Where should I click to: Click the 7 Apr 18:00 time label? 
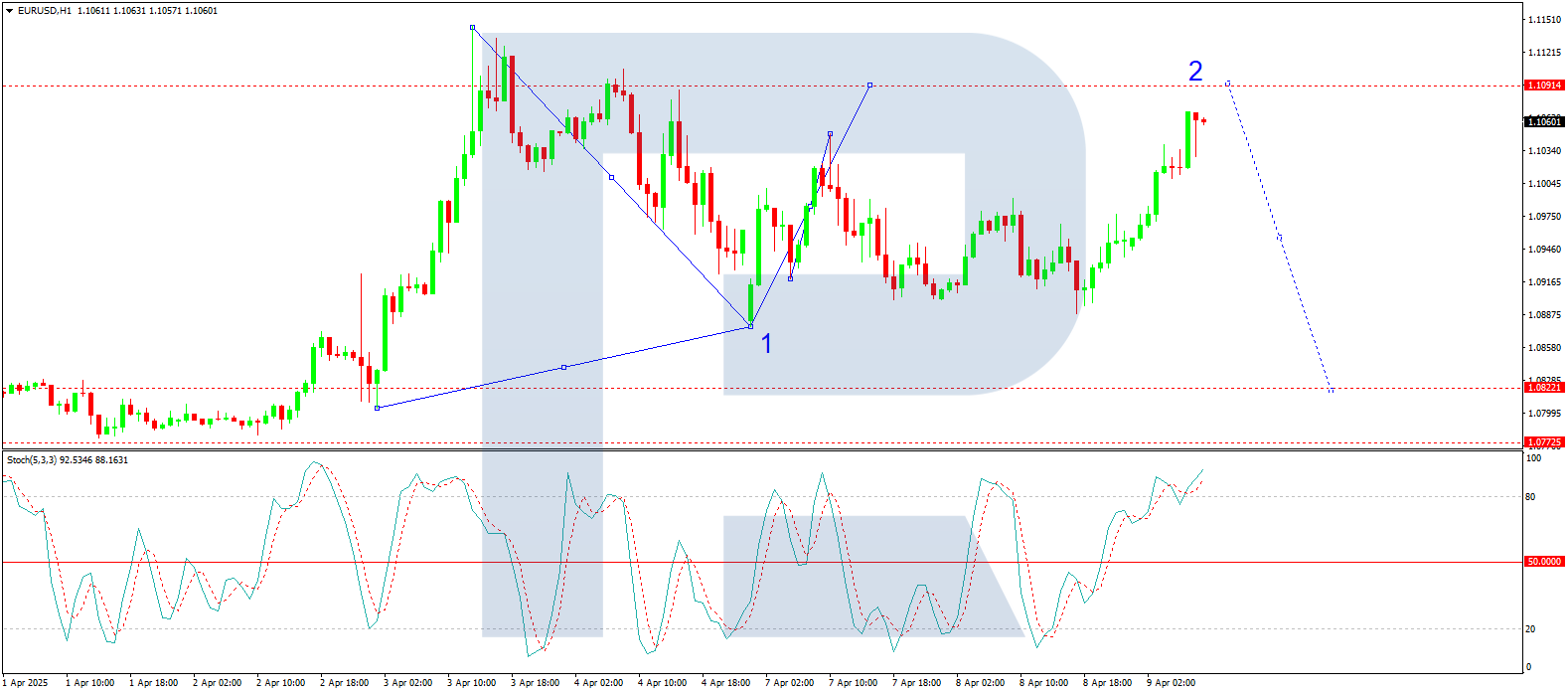[x=917, y=683]
